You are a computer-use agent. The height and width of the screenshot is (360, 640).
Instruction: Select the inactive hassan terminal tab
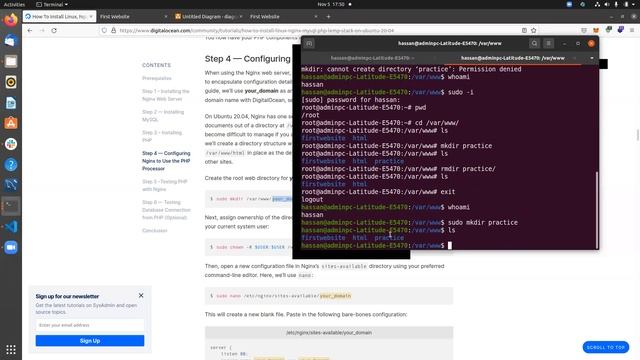[x=371, y=58]
